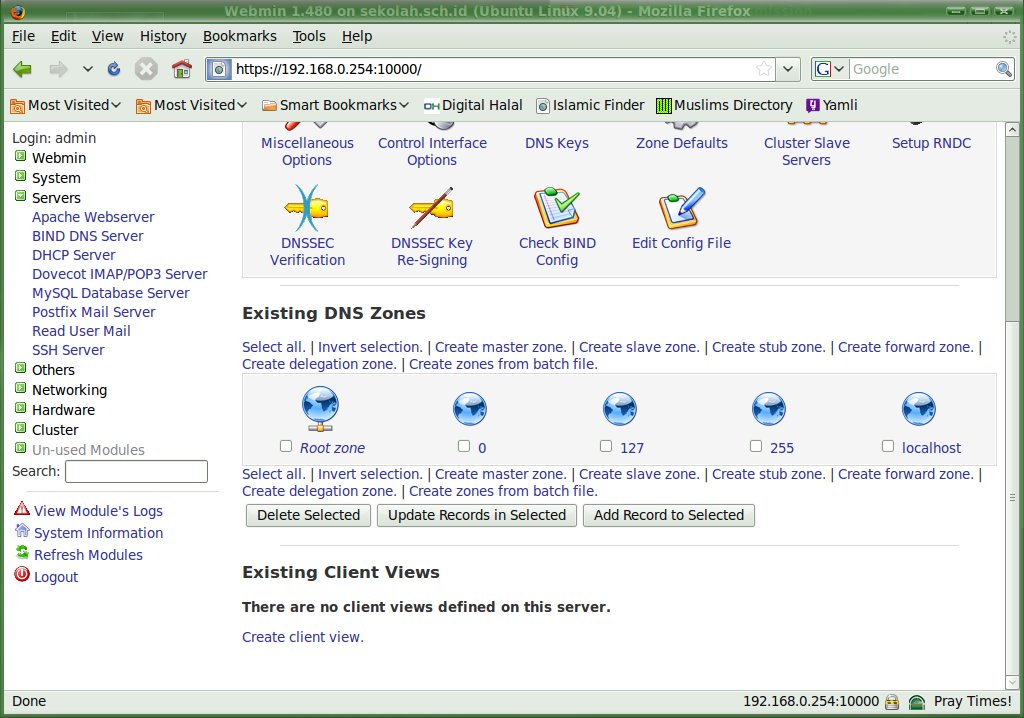Expand the Networking category in sidebar
The height and width of the screenshot is (718, 1024).
[69, 390]
